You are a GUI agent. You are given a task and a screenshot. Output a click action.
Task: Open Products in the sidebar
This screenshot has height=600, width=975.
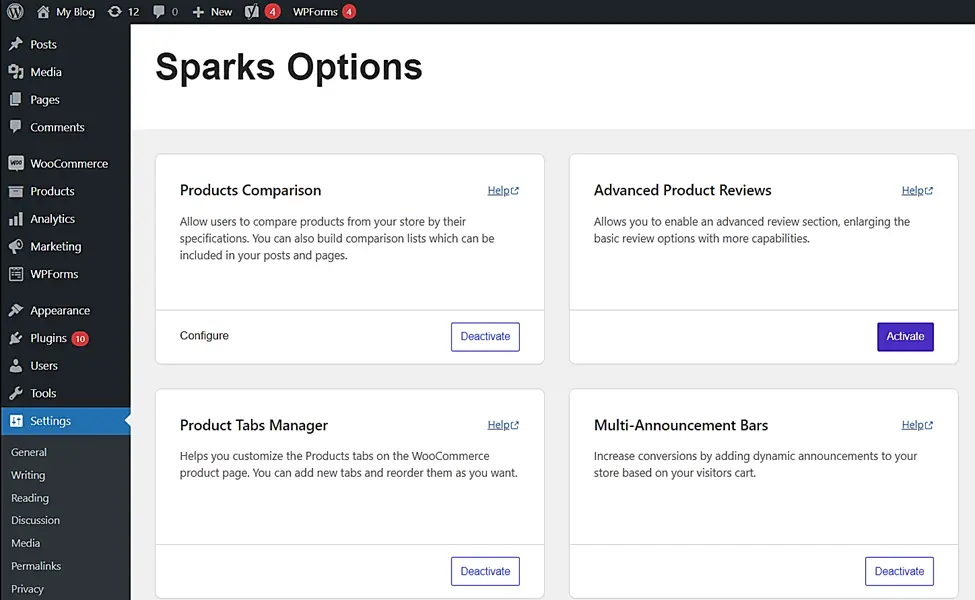point(52,191)
